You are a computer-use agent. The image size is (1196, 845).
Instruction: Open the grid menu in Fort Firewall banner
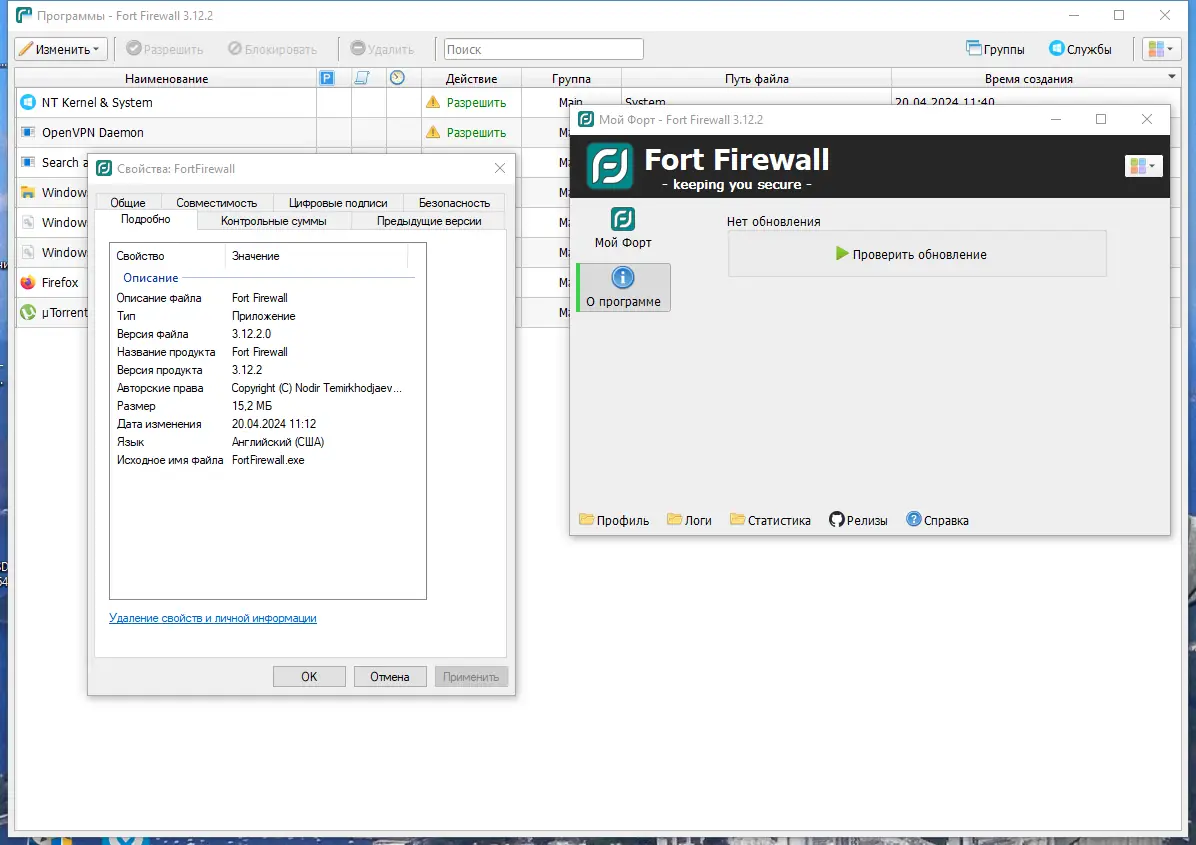pos(1143,165)
